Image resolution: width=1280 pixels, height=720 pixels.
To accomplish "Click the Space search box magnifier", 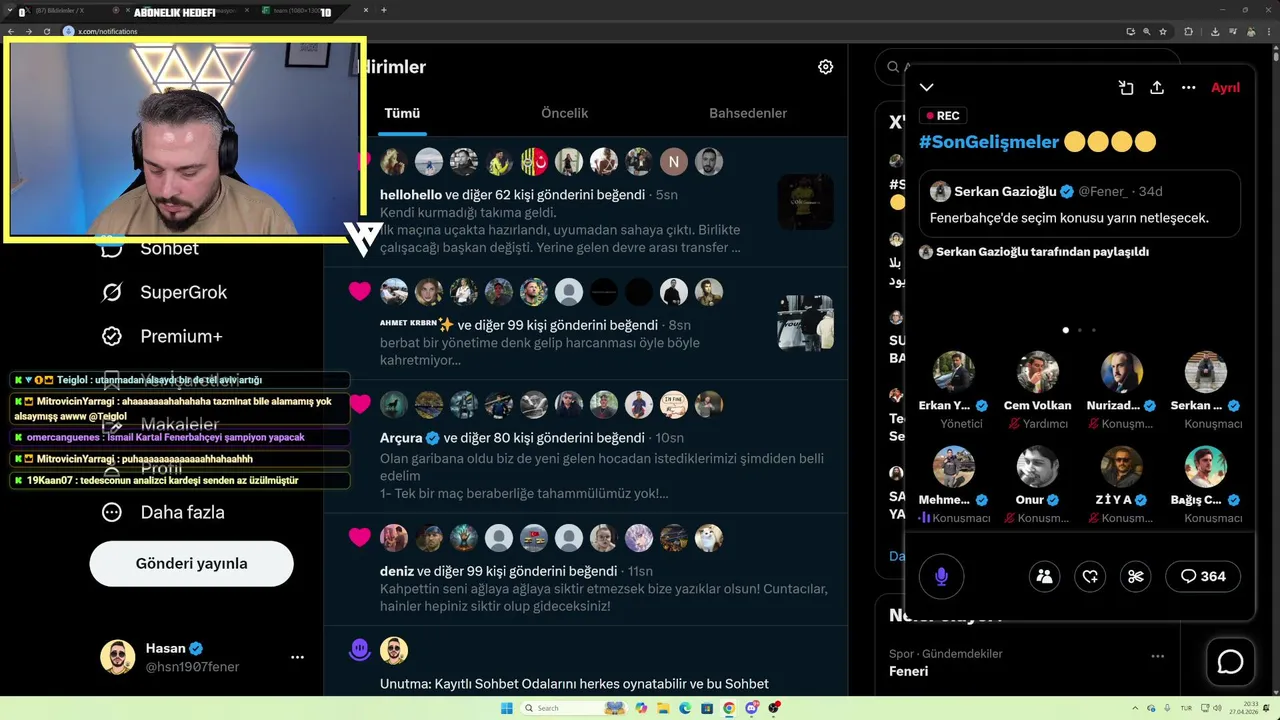I will pos(893,67).
